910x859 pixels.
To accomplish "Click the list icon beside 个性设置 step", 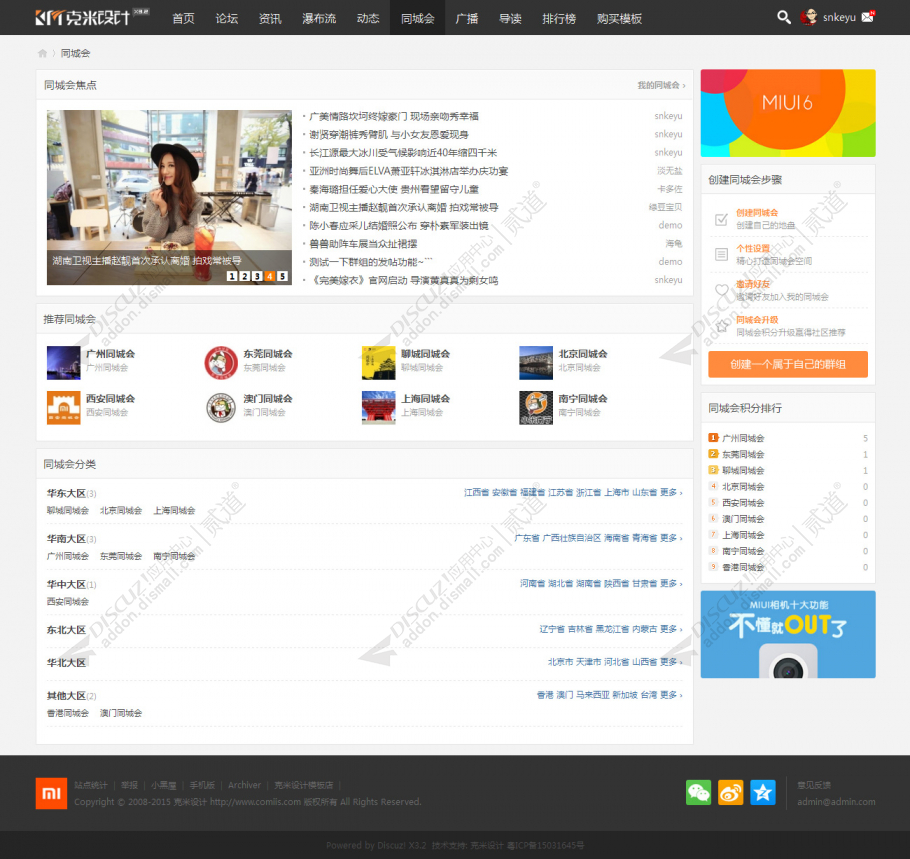I will tap(721, 254).
